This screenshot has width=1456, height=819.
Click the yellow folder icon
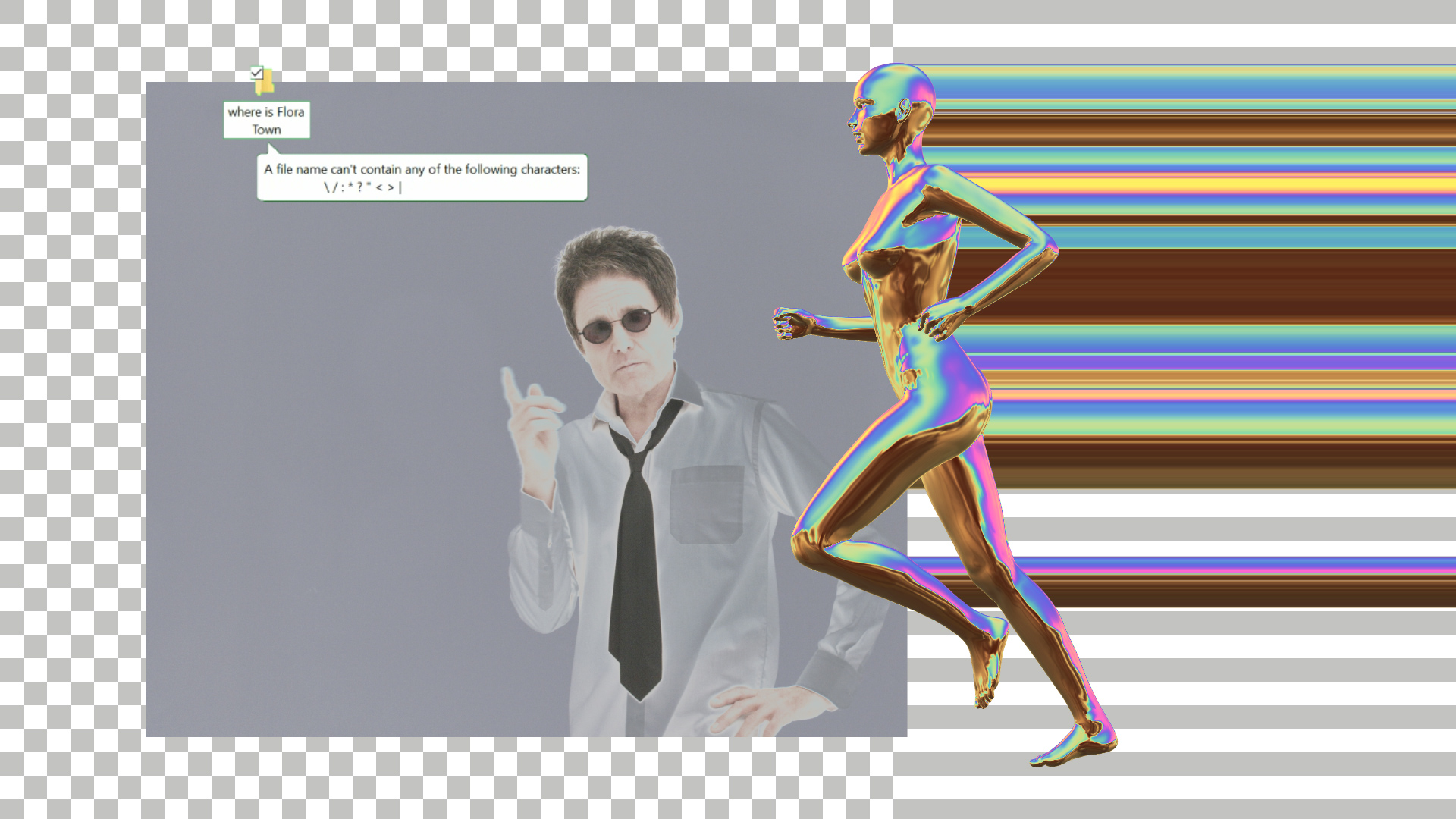265,83
